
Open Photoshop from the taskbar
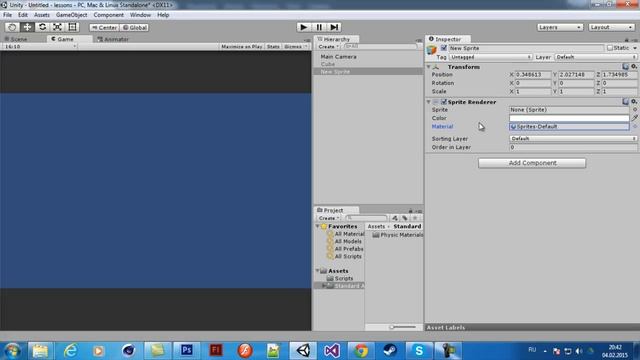click(187, 350)
